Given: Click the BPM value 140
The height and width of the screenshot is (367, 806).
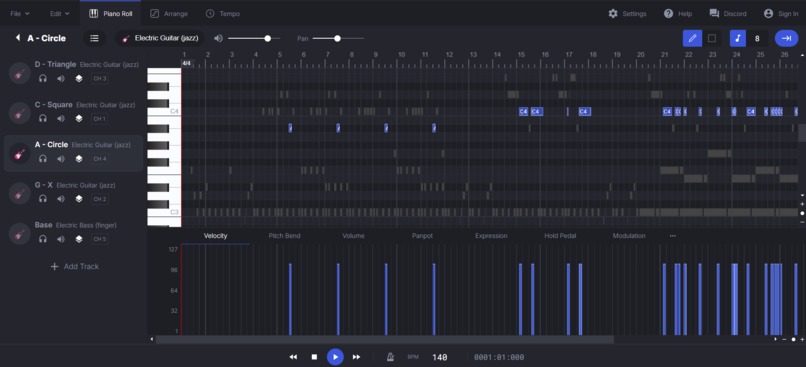Looking at the screenshot, I should click(x=439, y=357).
